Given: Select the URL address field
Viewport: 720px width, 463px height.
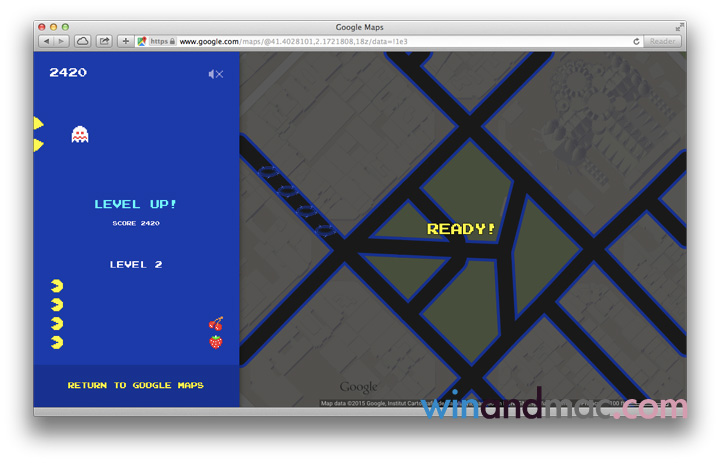Looking at the screenshot, I should [388, 41].
